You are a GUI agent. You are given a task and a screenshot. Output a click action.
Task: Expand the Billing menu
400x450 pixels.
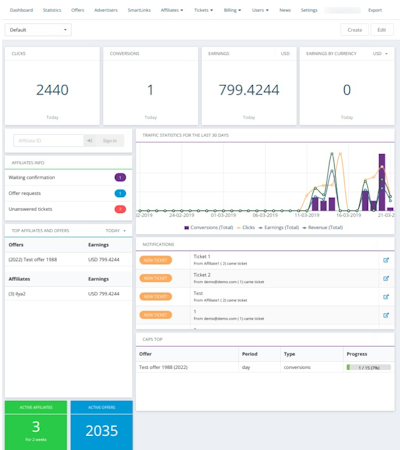232,10
